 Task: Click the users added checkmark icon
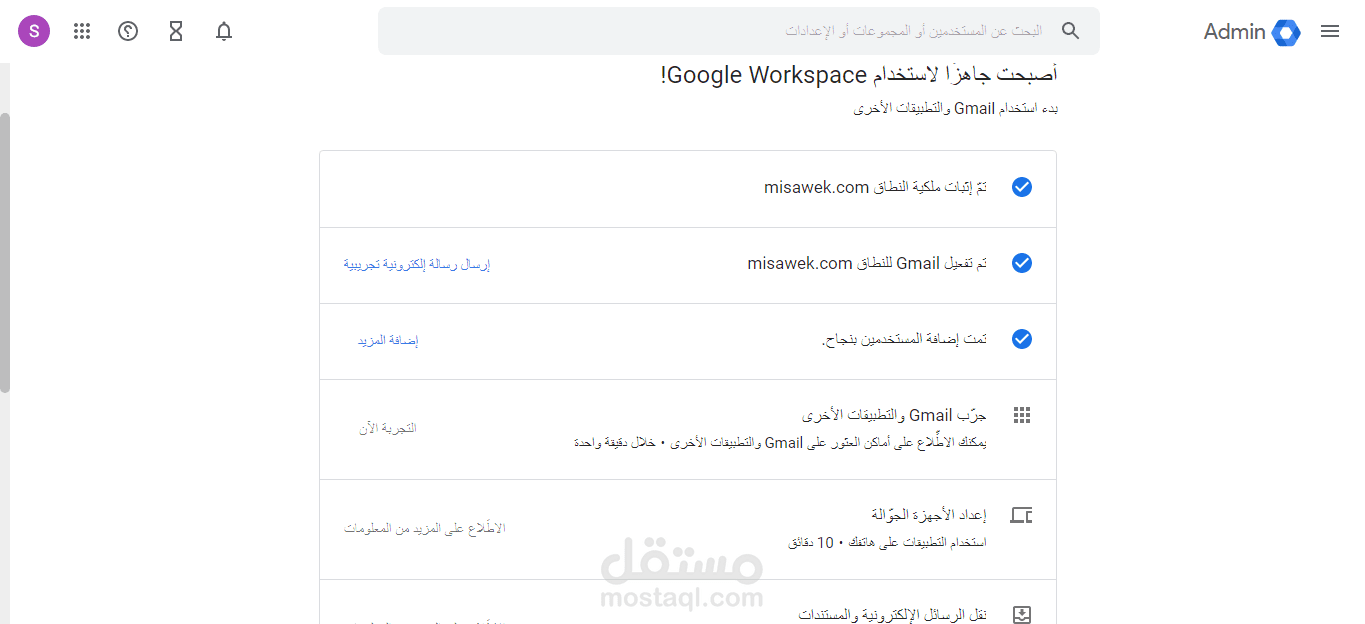pyautogui.click(x=1022, y=339)
